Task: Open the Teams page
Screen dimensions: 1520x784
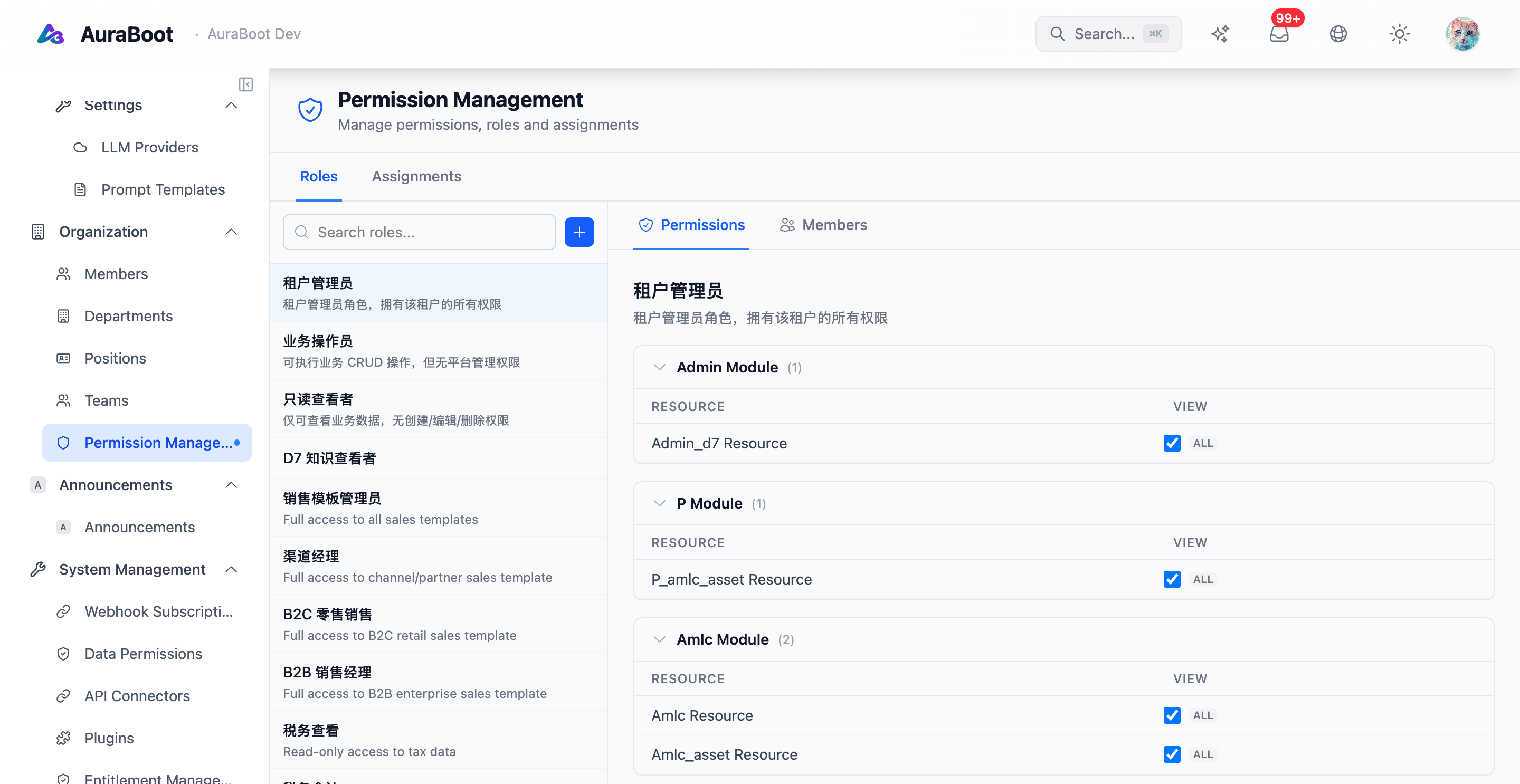Action: click(x=148, y=400)
